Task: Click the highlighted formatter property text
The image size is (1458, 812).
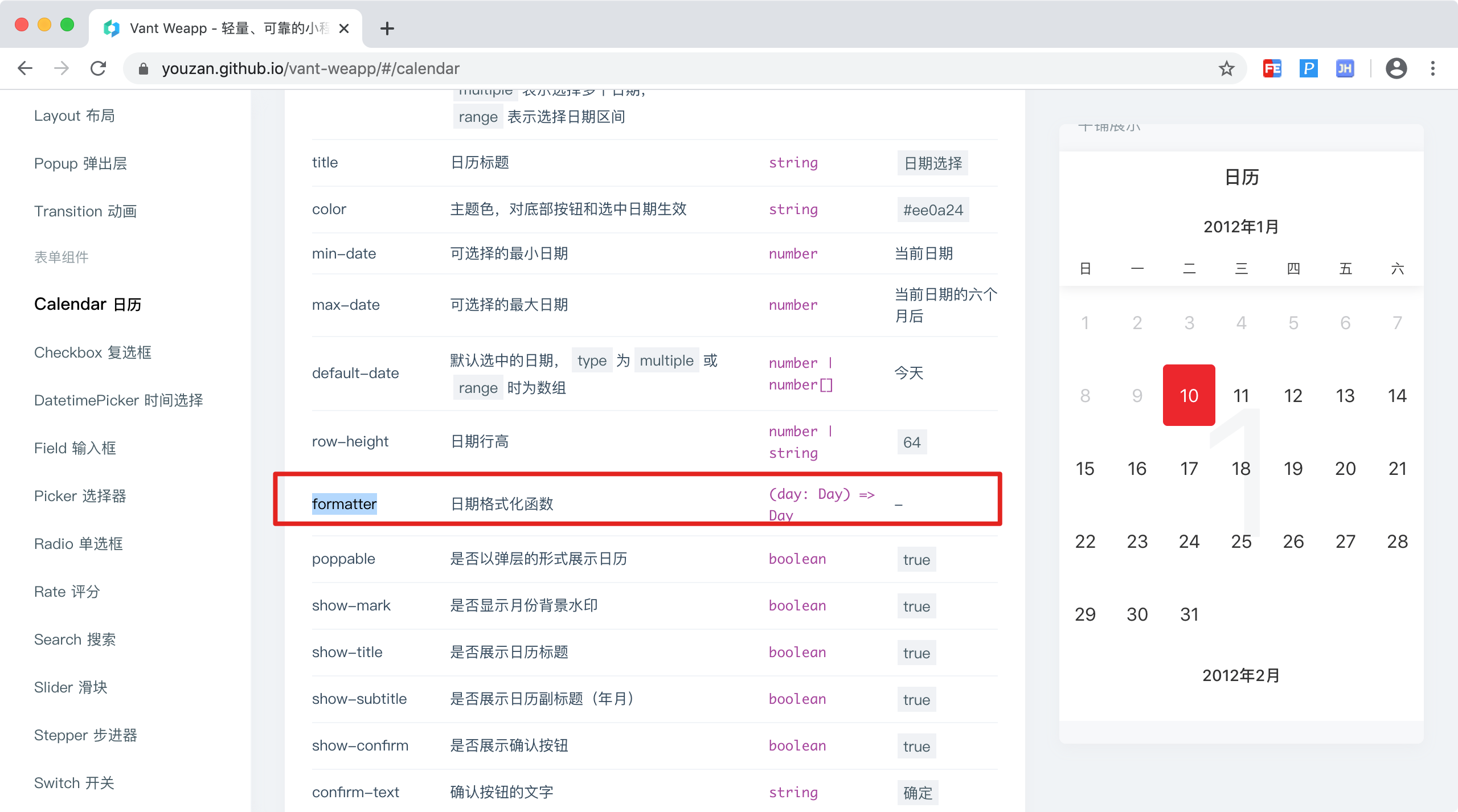Action: tap(345, 503)
